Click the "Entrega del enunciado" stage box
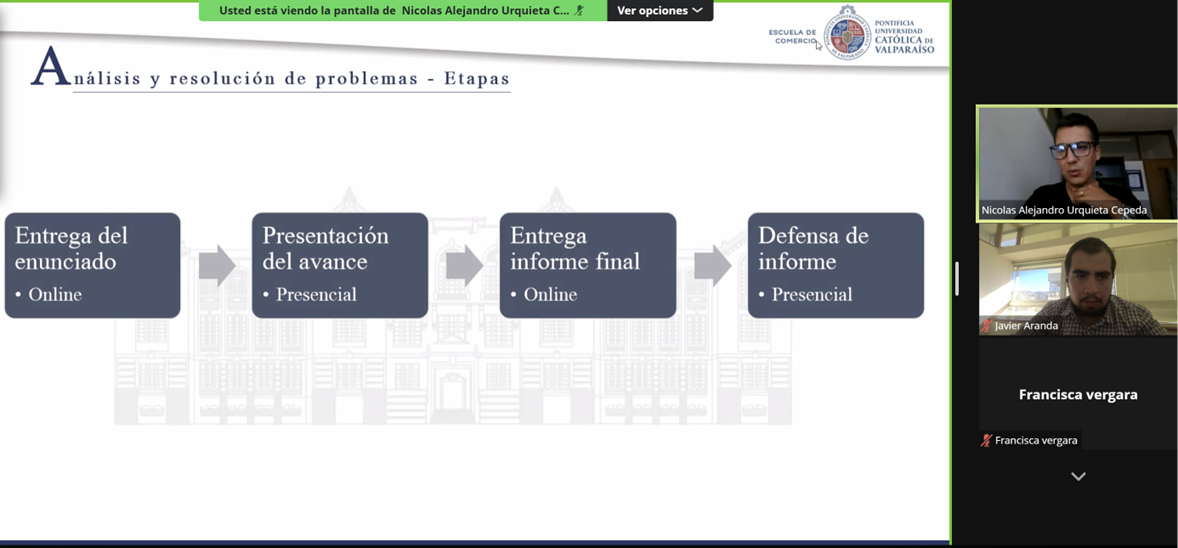The height and width of the screenshot is (548, 1178). coord(93,265)
